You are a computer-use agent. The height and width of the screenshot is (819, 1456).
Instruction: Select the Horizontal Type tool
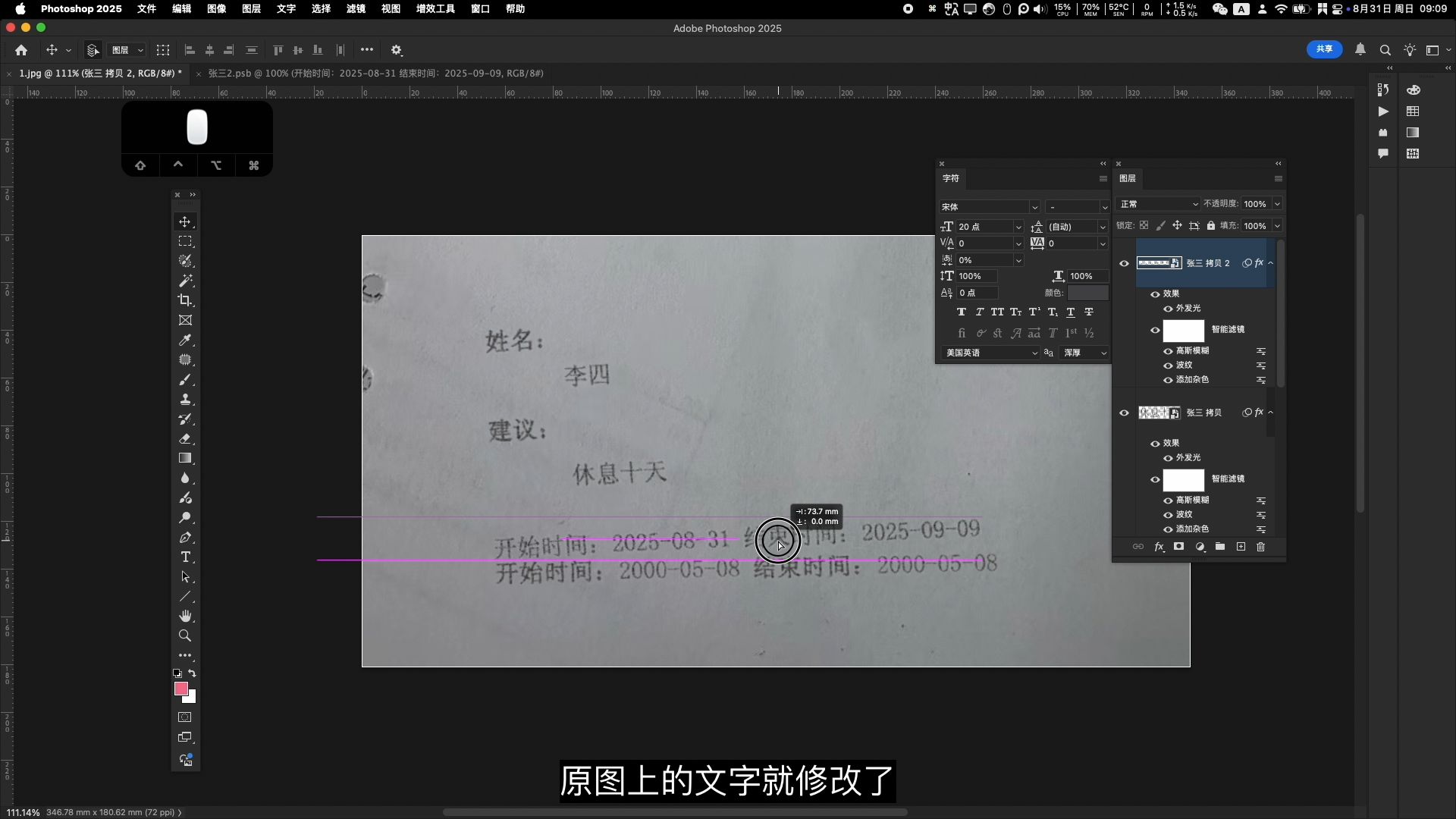[x=185, y=557]
